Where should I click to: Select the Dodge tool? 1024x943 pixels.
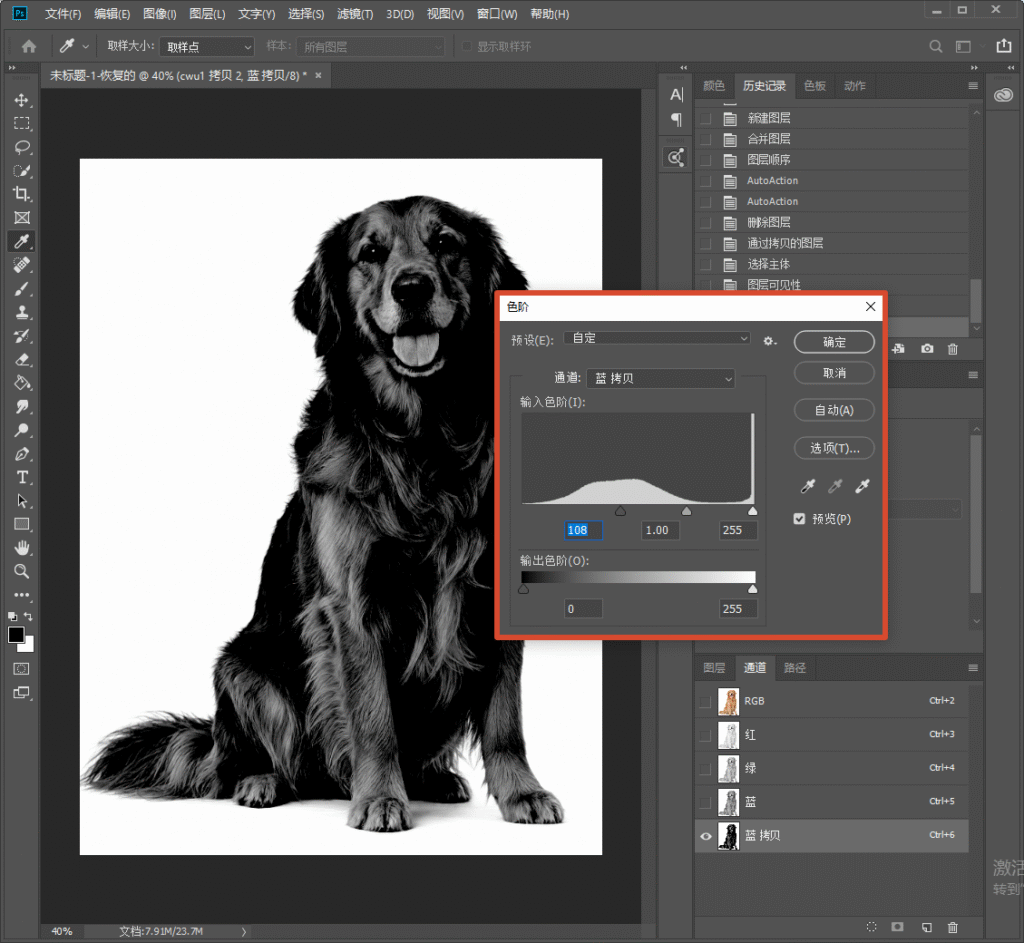[22, 430]
